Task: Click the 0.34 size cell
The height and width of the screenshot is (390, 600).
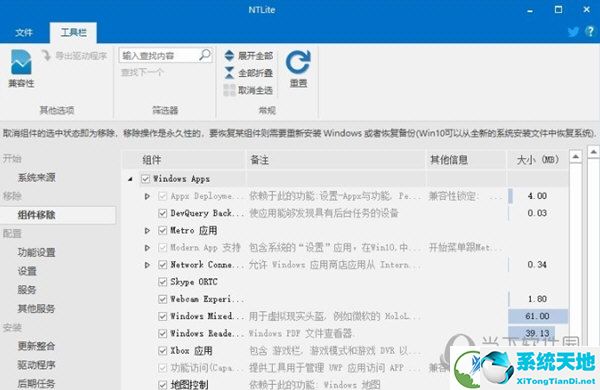Action: pos(538,265)
